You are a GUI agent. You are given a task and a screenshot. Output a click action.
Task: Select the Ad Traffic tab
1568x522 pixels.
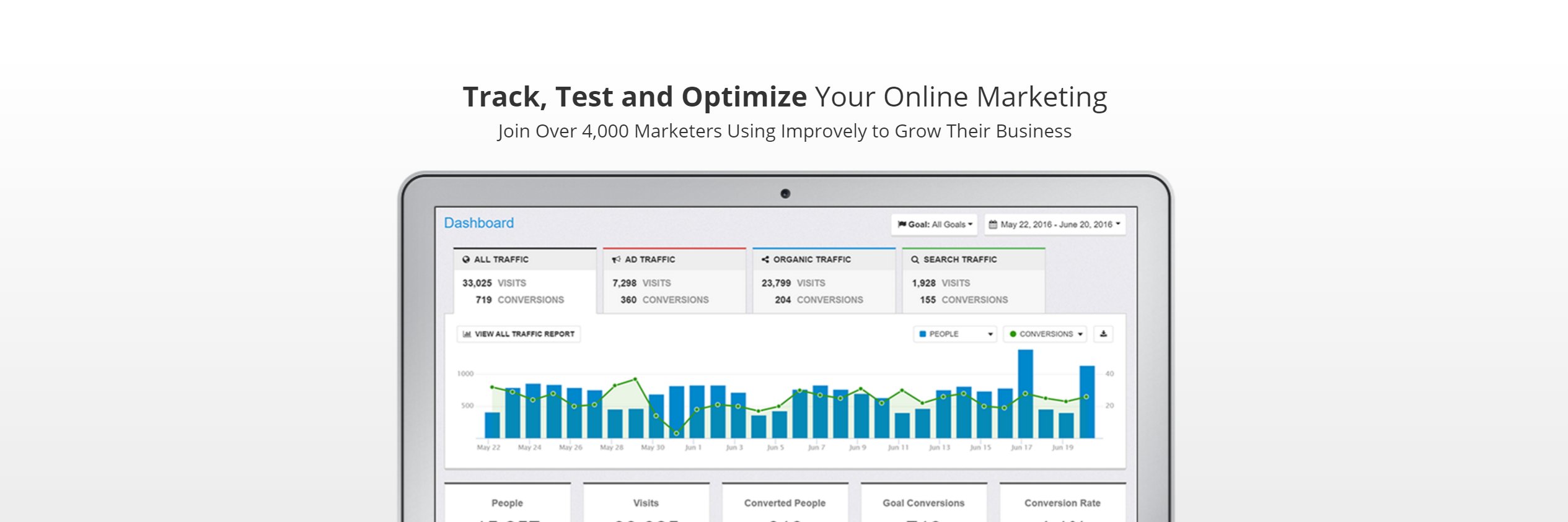point(674,281)
